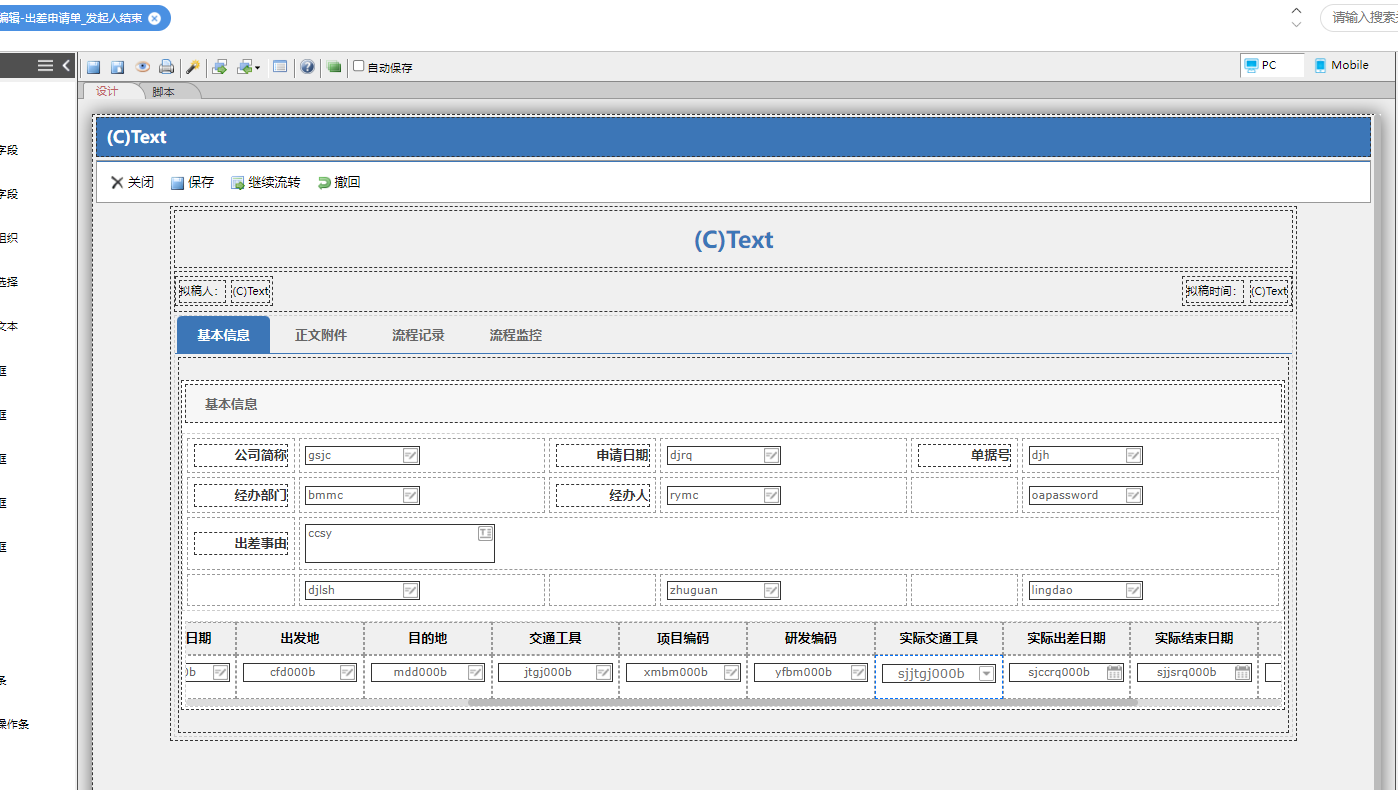Click the icon beside 继续流转
The width and height of the screenshot is (1398, 790).
238,183
